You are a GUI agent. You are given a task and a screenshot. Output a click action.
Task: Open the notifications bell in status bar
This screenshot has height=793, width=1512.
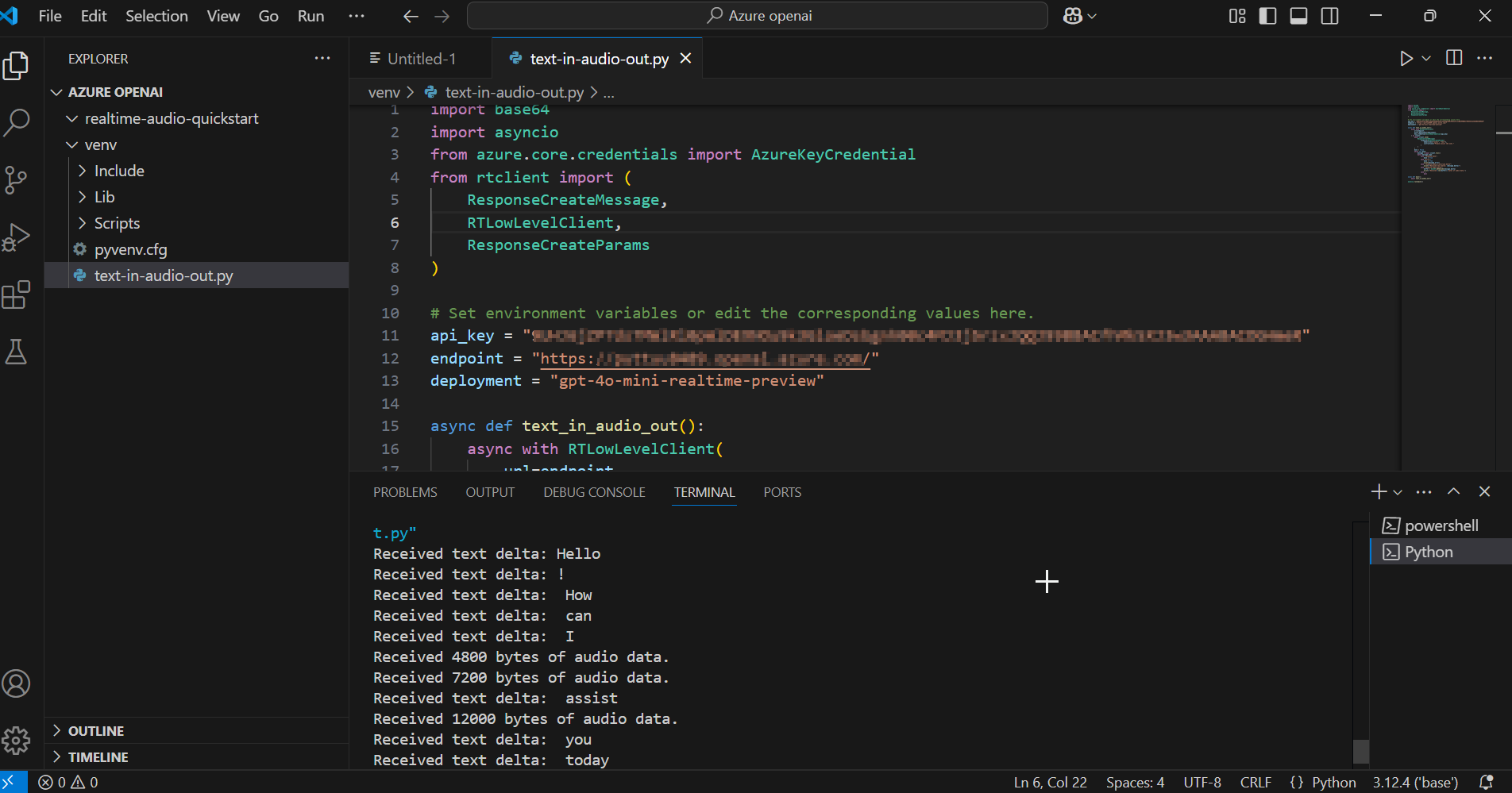coord(1487,782)
